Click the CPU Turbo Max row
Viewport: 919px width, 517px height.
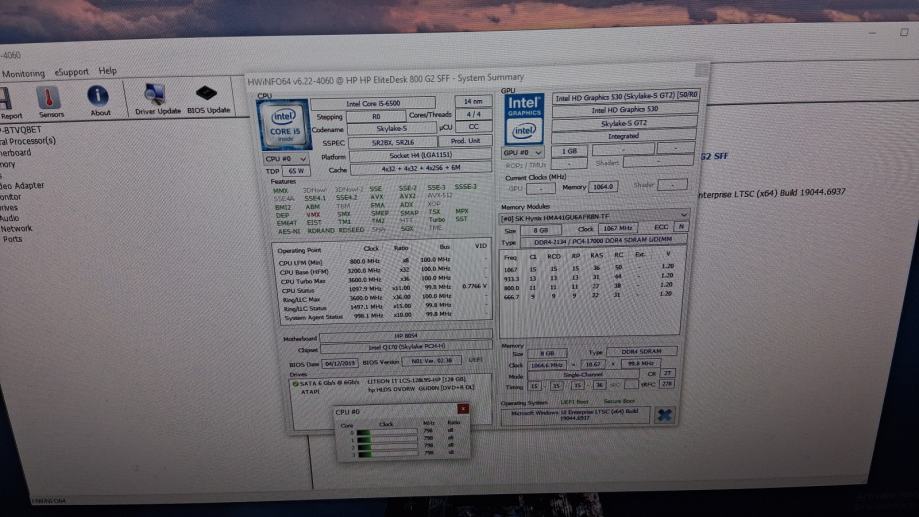[x=382, y=280]
